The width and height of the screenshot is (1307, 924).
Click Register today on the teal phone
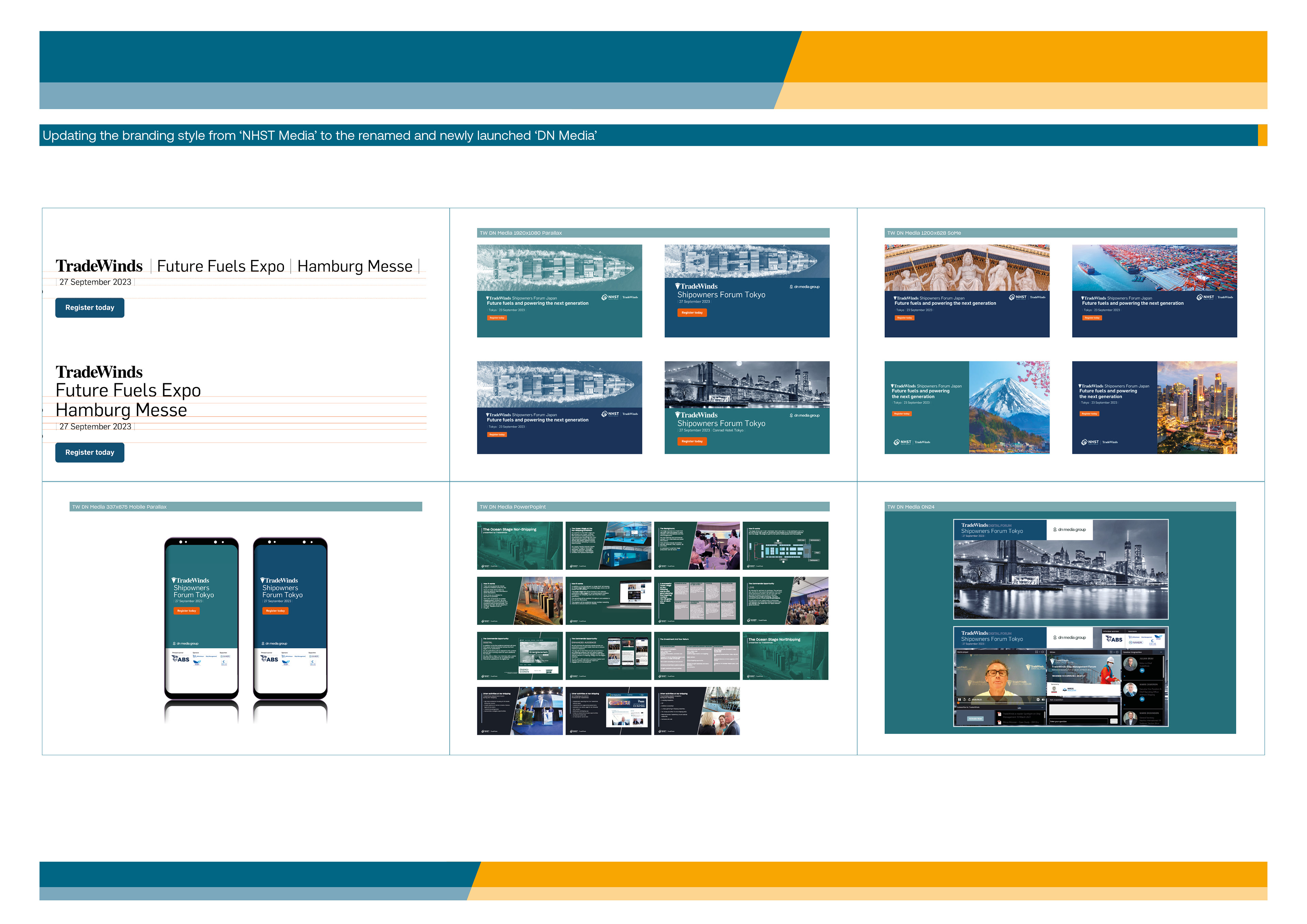tap(187, 611)
